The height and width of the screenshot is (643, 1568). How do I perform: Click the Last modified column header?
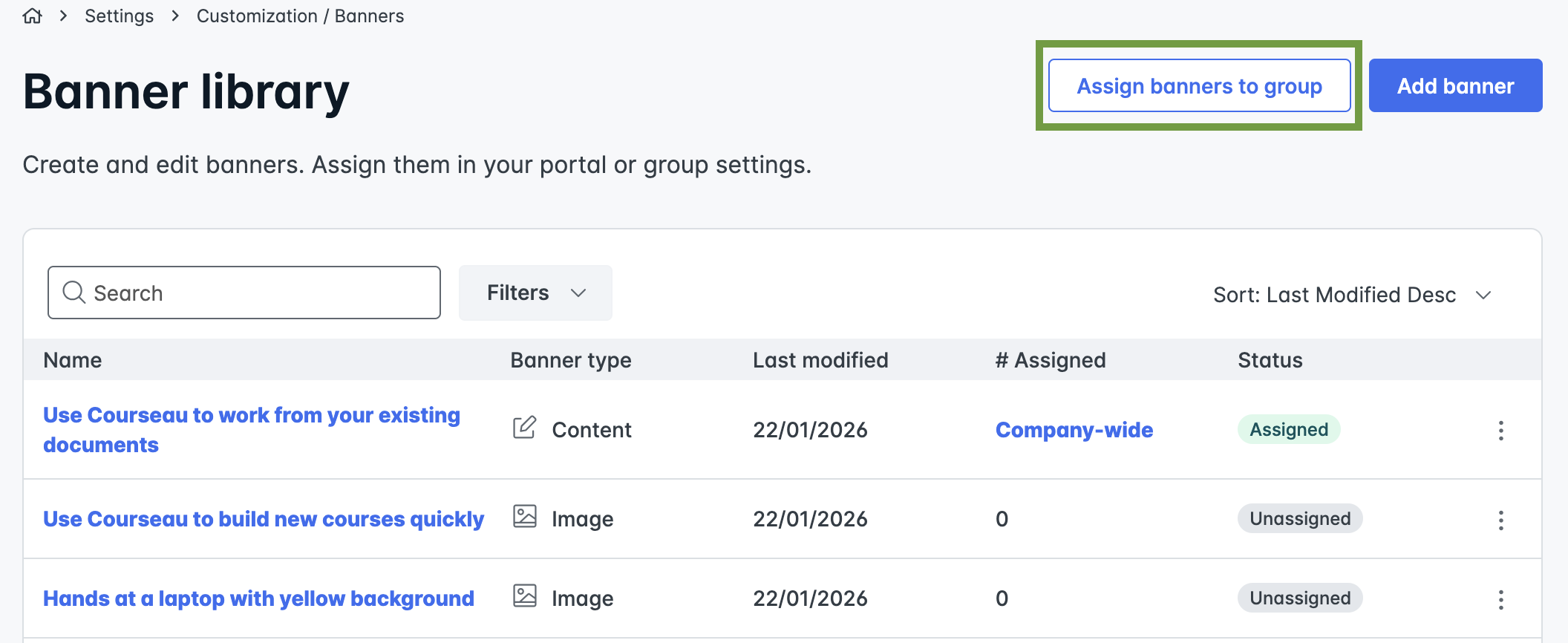click(820, 360)
